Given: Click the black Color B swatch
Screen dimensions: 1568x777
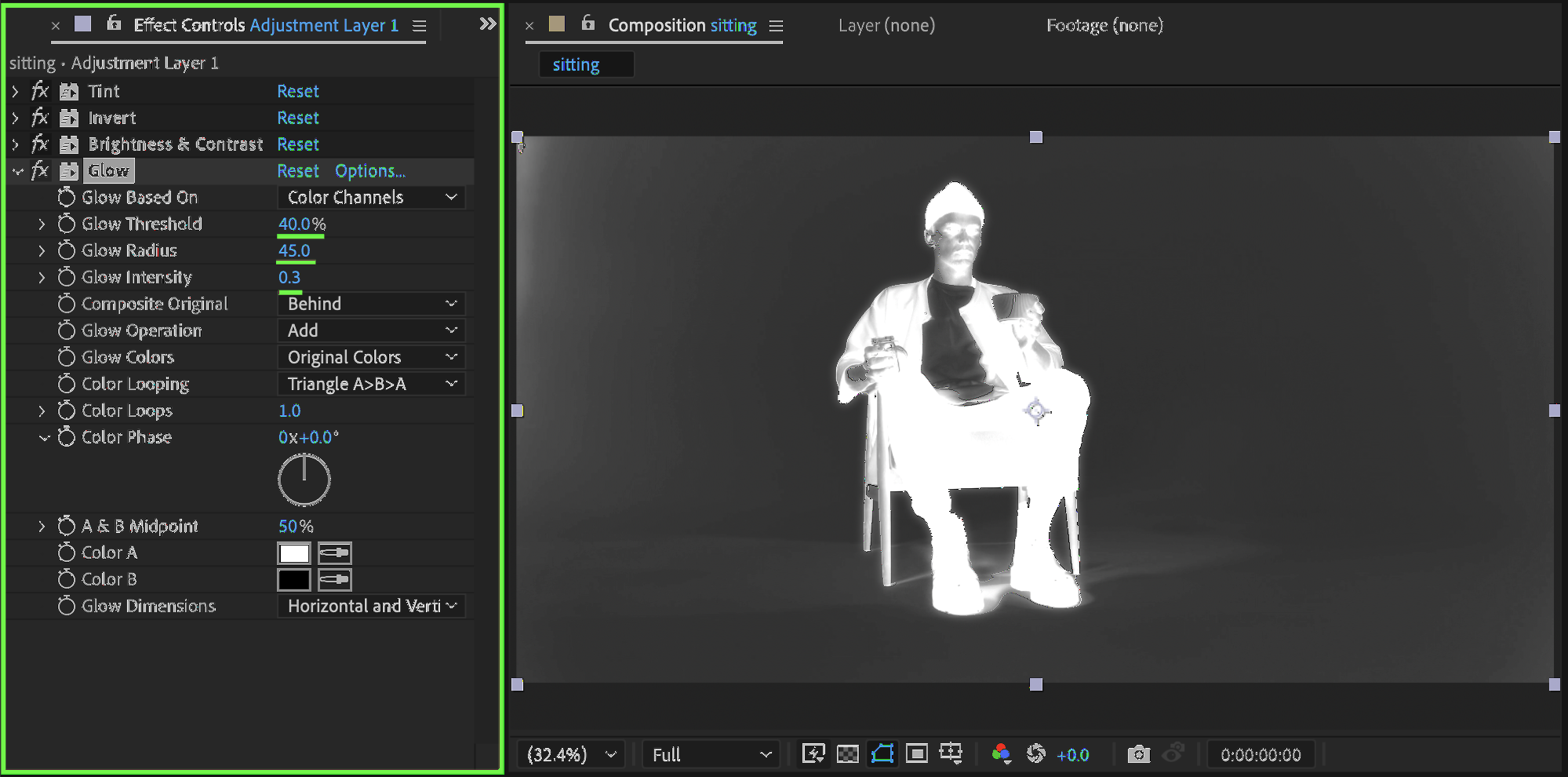Looking at the screenshot, I should tap(294, 580).
